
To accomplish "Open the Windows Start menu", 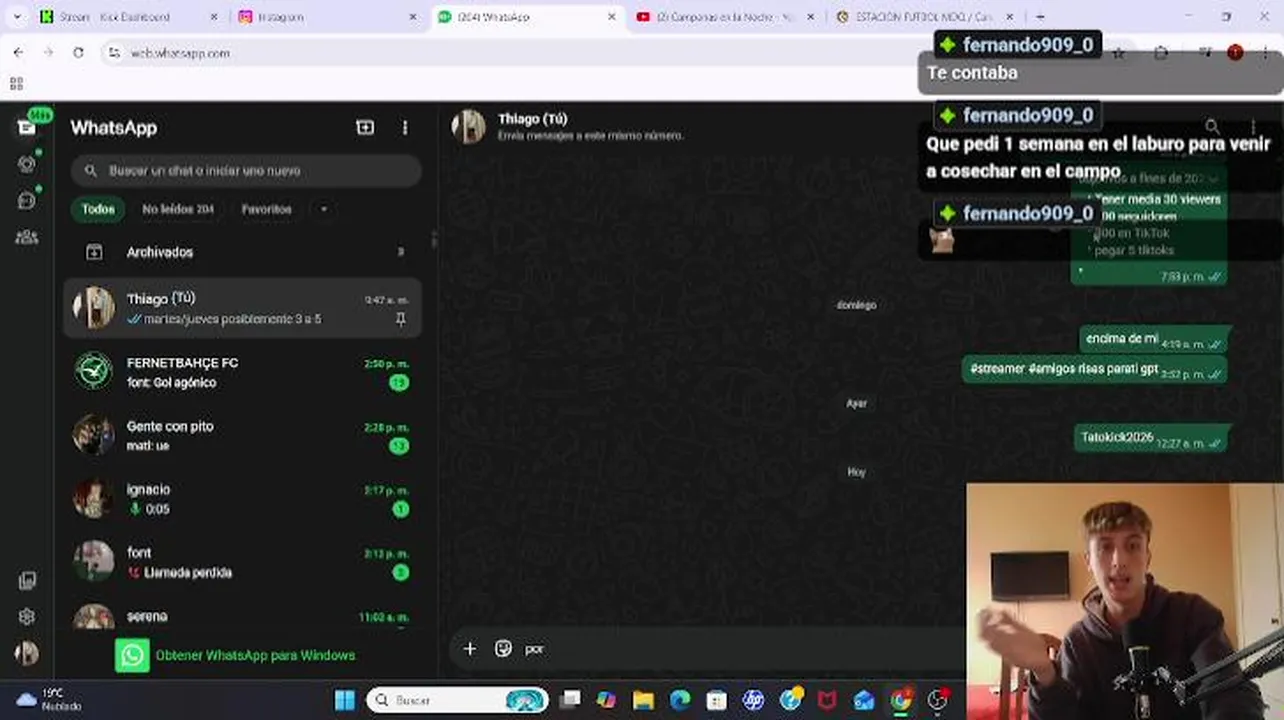I will click(x=345, y=700).
